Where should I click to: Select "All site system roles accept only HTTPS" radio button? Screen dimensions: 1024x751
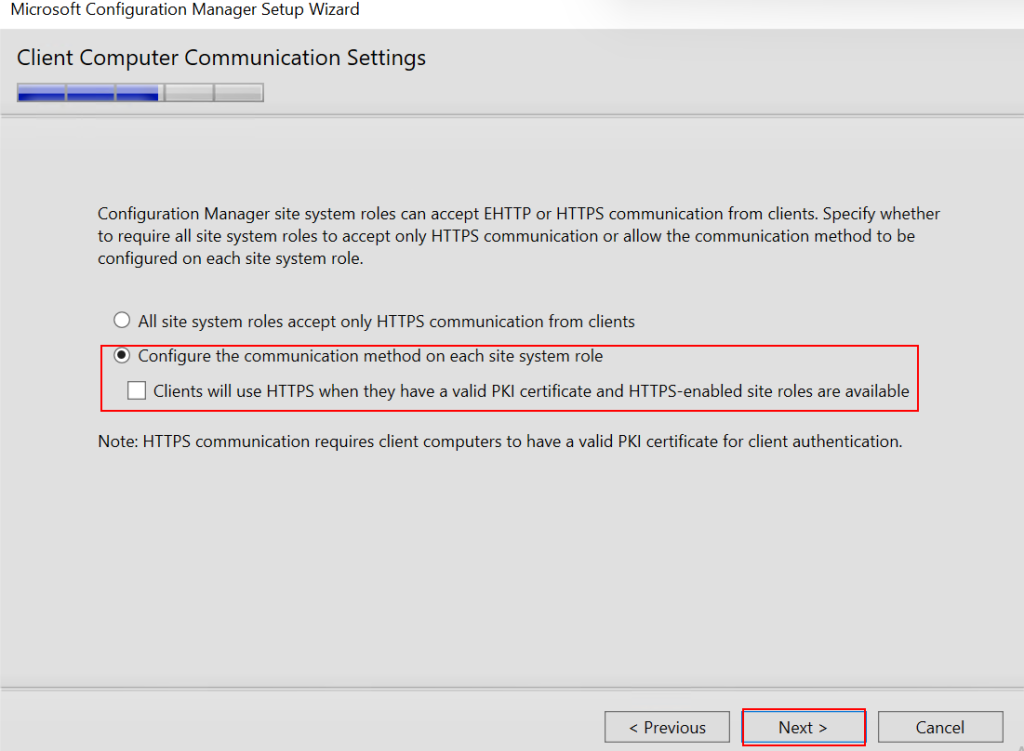click(122, 321)
